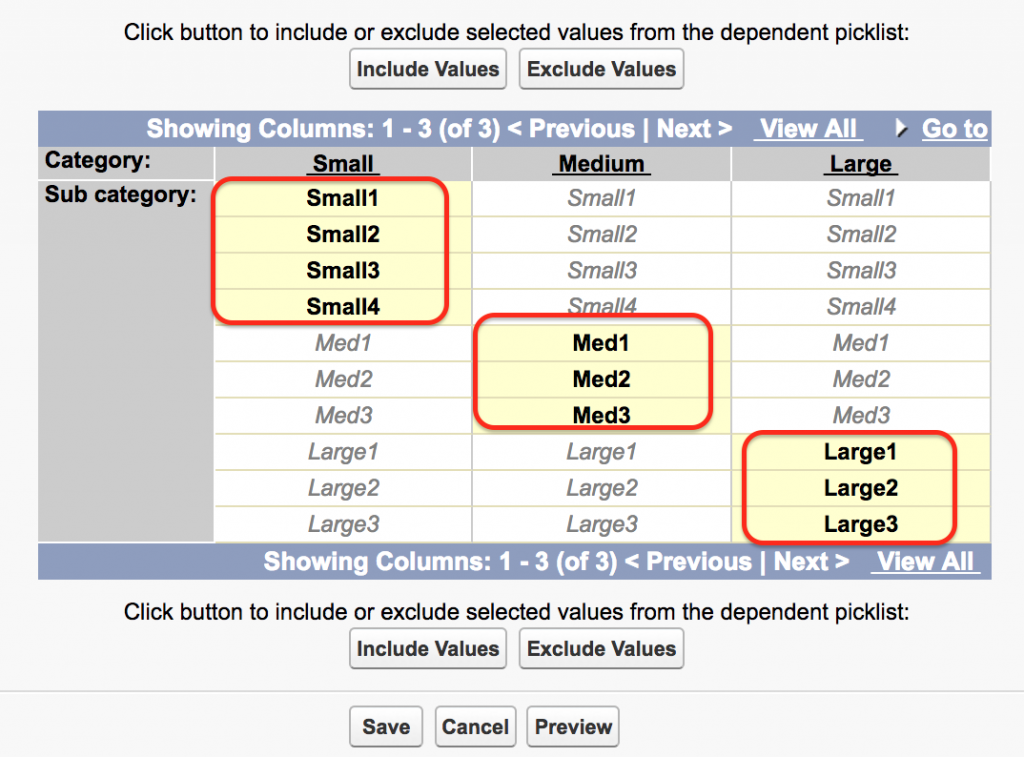The width and height of the screenshot is (1024, 757).
Task: Select Med1 in the Medium column
Action: (x=601, y=343)
